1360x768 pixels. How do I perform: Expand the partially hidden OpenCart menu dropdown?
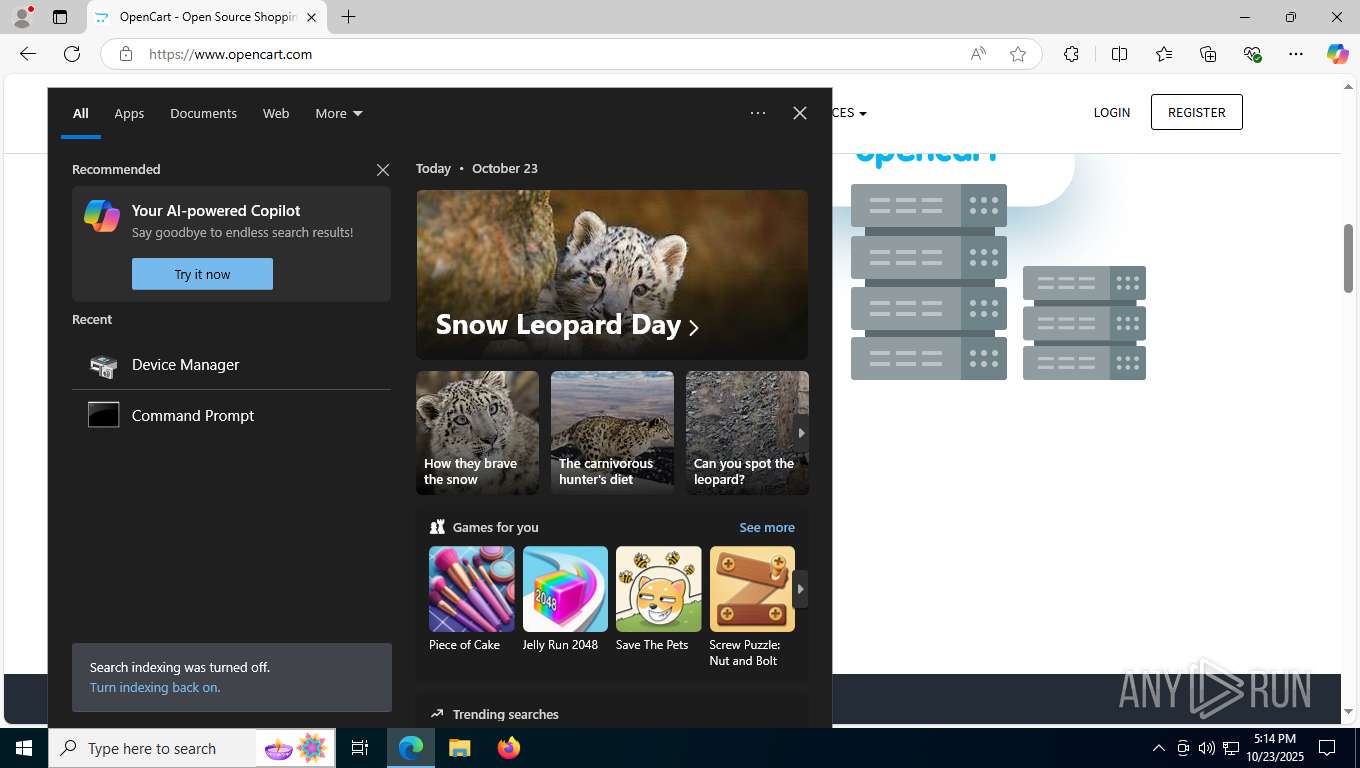pyautogui.click(x=849, y=113)
